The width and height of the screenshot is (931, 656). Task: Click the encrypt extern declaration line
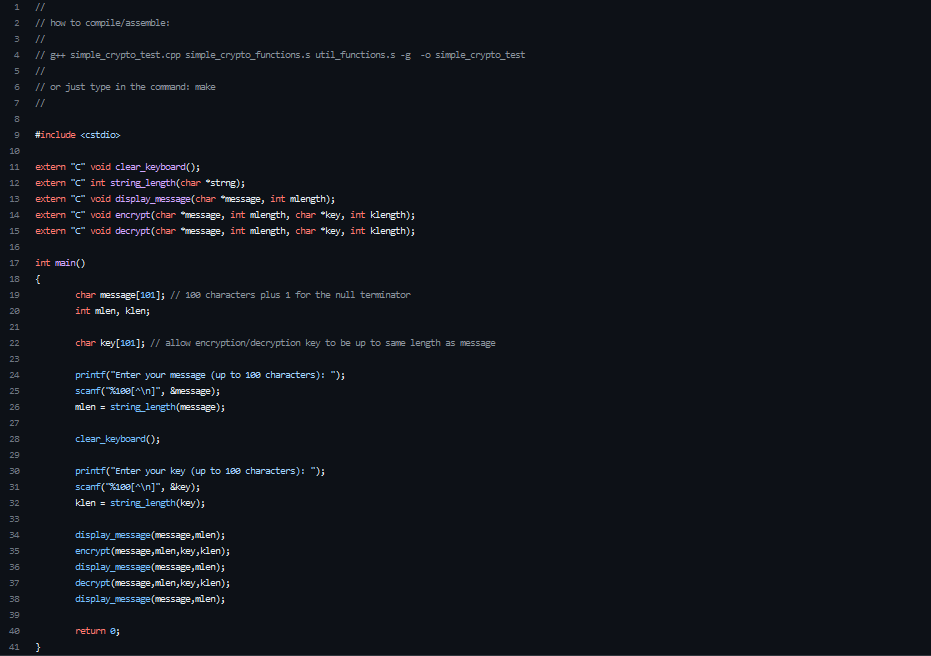pos(200,214)
